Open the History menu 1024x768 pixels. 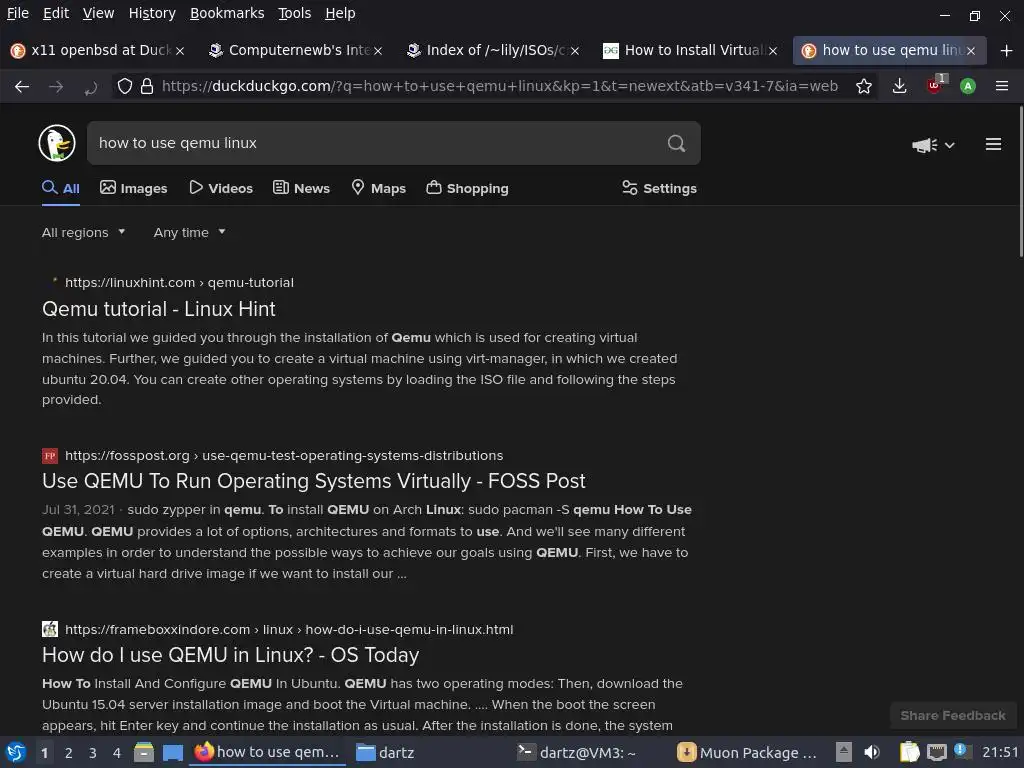152,13
